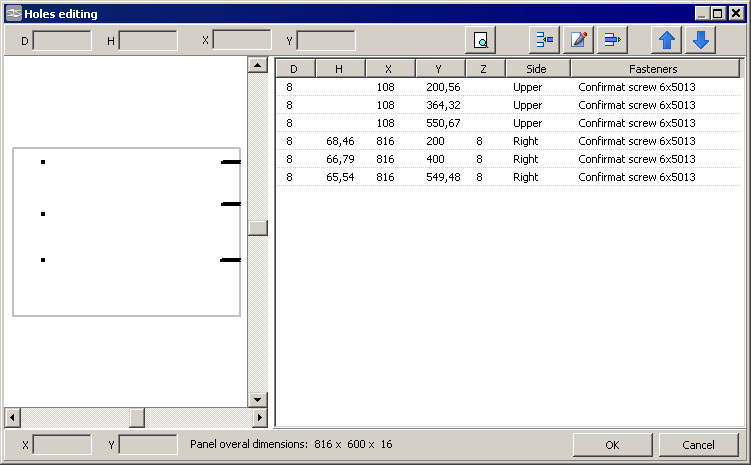Click Panel overal dimensions text
Viewport: 751px width, 465px height.
pos(291,444)
